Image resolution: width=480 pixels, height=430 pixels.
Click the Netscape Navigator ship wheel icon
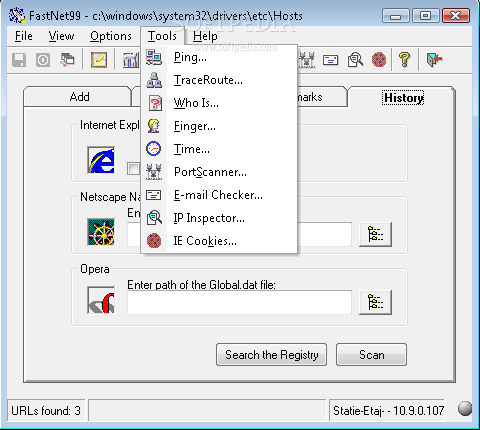click(x=101, y=232)
